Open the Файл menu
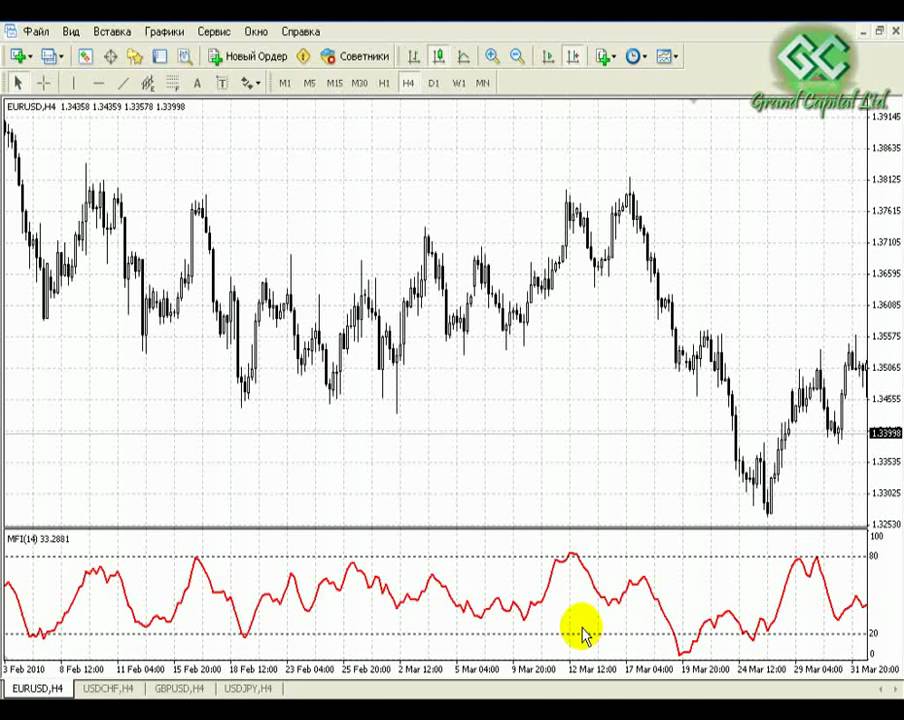Image resolution: width=904 pixels, height=720 pixels. pos(36,32)
